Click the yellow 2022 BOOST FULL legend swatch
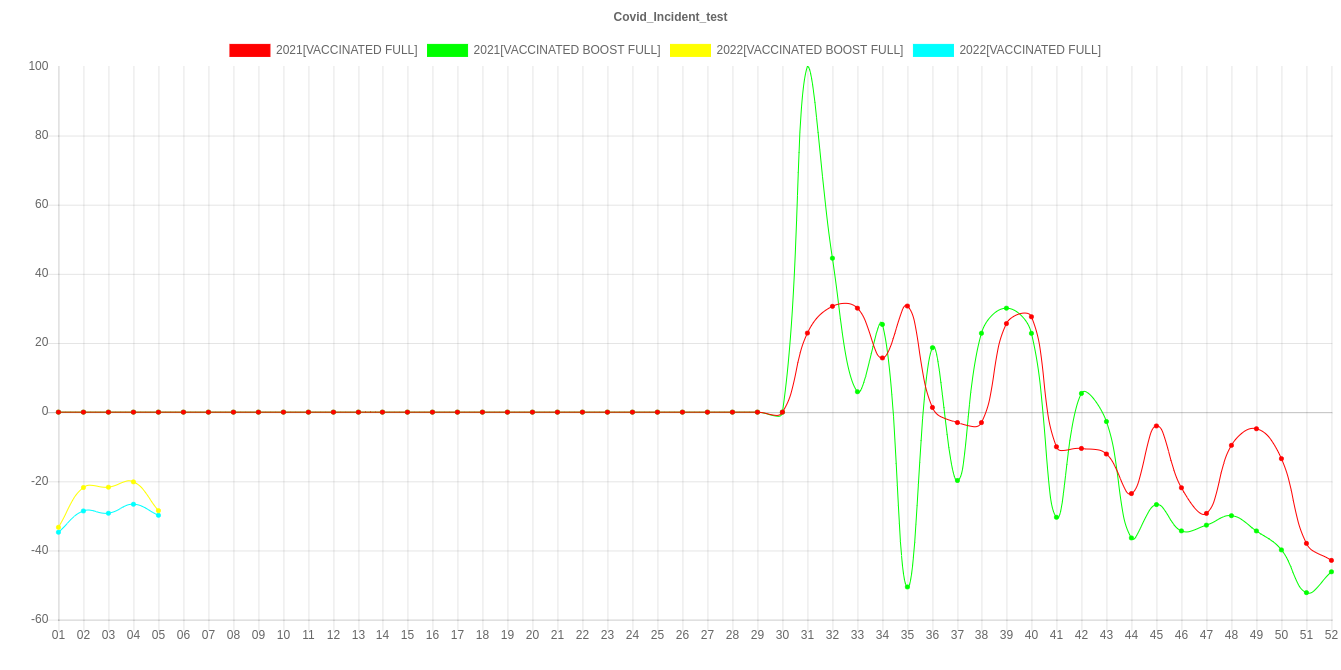Screen dimensions: 1341x670 point(690,50)
